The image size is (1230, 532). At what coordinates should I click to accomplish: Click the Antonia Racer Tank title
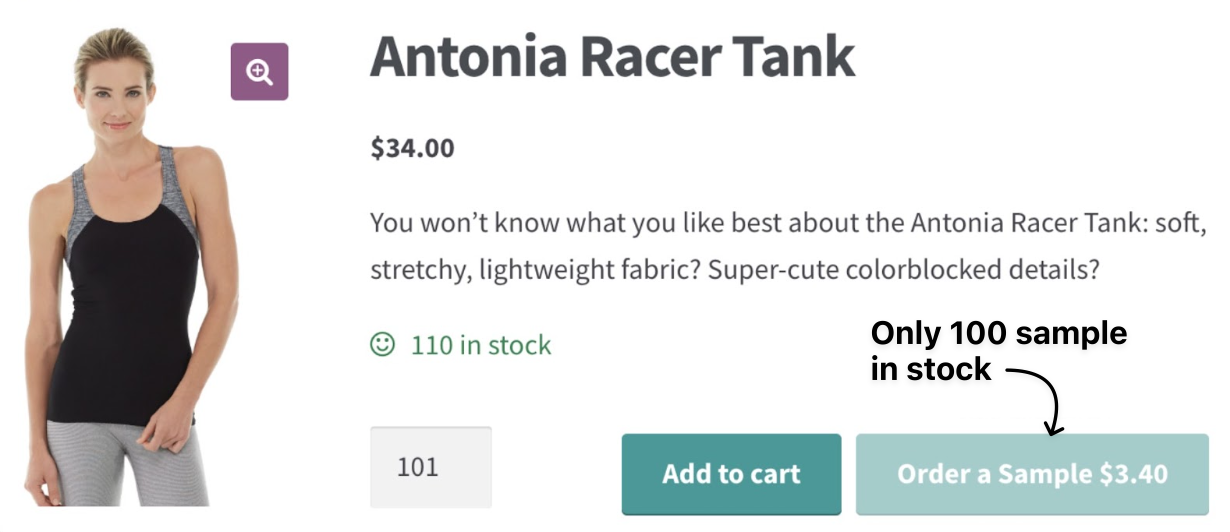(x=612, y=57)
